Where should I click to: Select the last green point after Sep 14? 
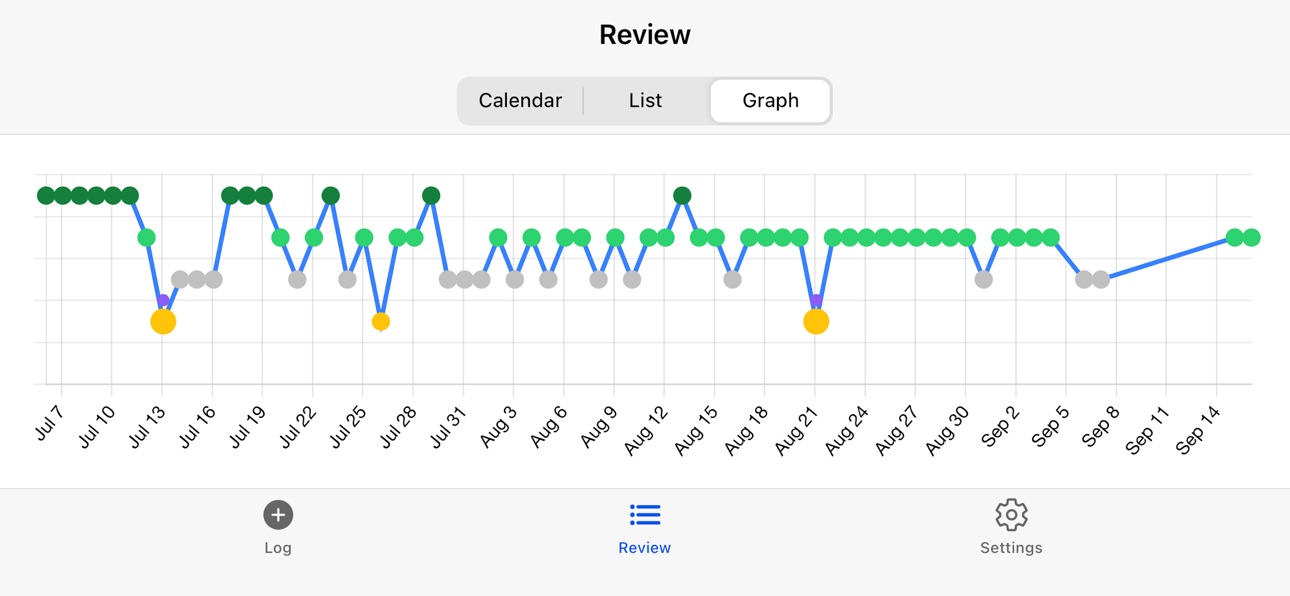1251,237
